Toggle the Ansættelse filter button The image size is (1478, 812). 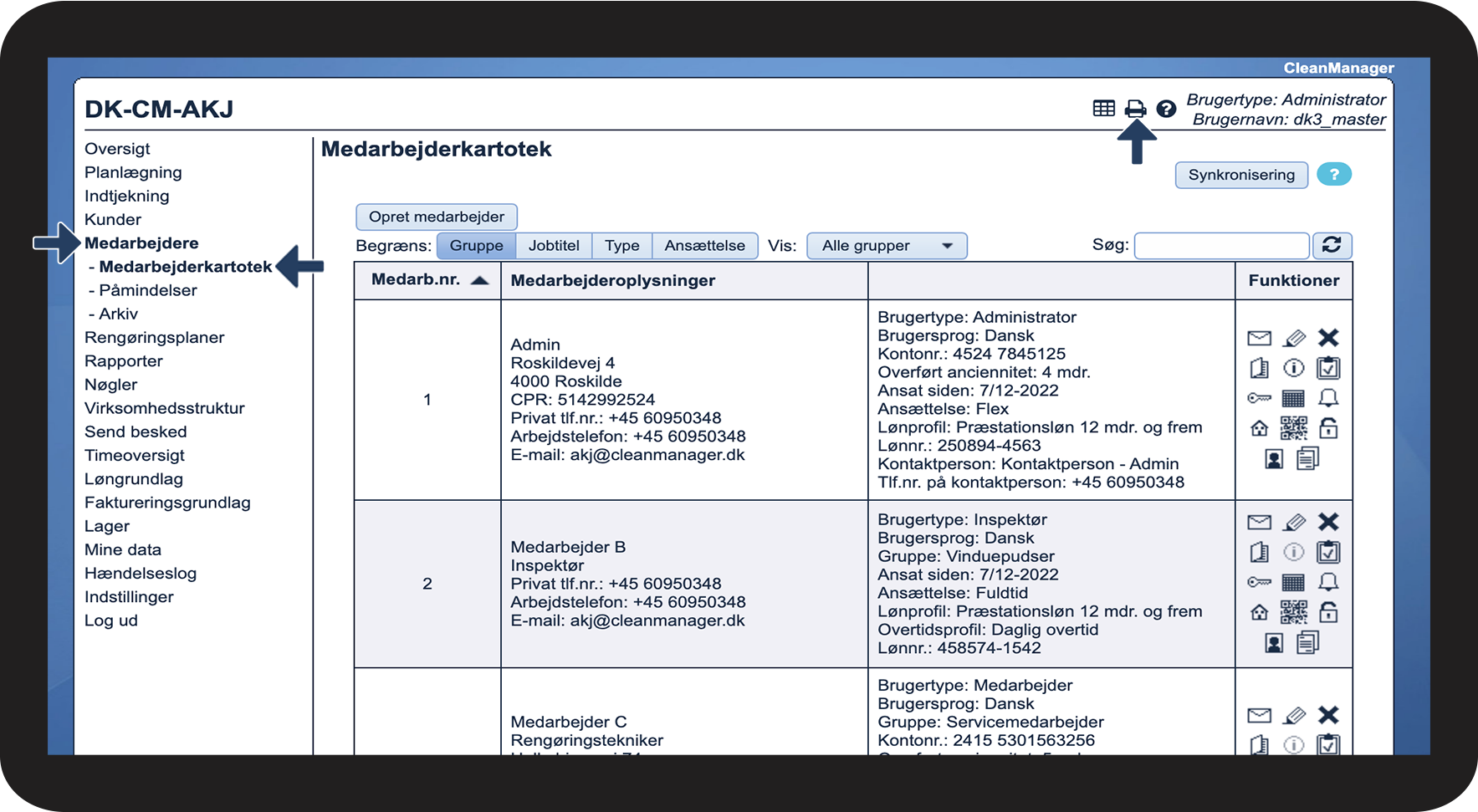coord(704,245)
